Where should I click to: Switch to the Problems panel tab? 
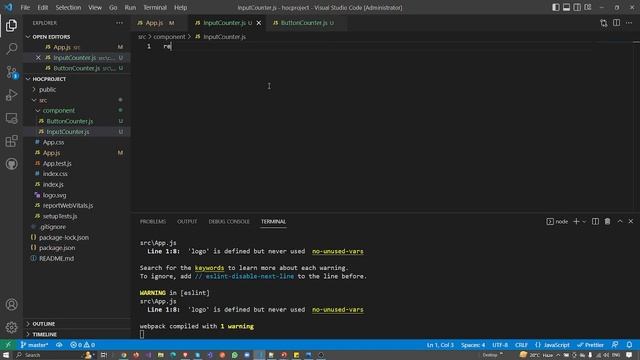point(153,221)
